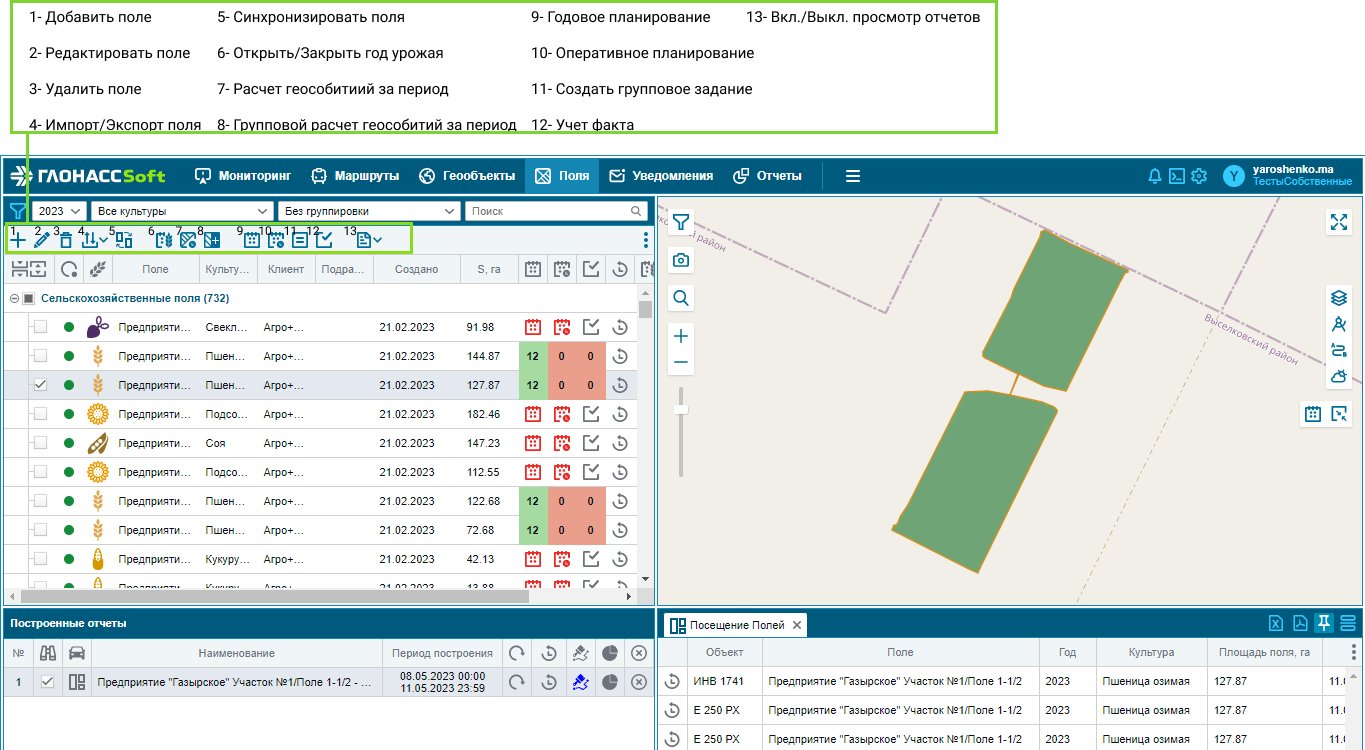Go to the Уведомления section
Image resolution: width=1365 pixels, height=750 pixels.
coord(661,176)
